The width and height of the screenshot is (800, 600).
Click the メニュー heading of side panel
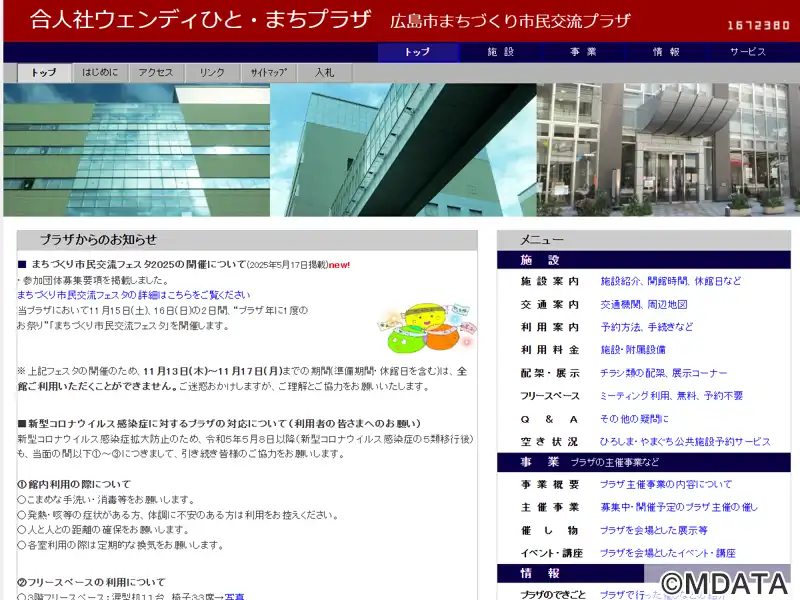pyautogui.click(x=541, y=240)
